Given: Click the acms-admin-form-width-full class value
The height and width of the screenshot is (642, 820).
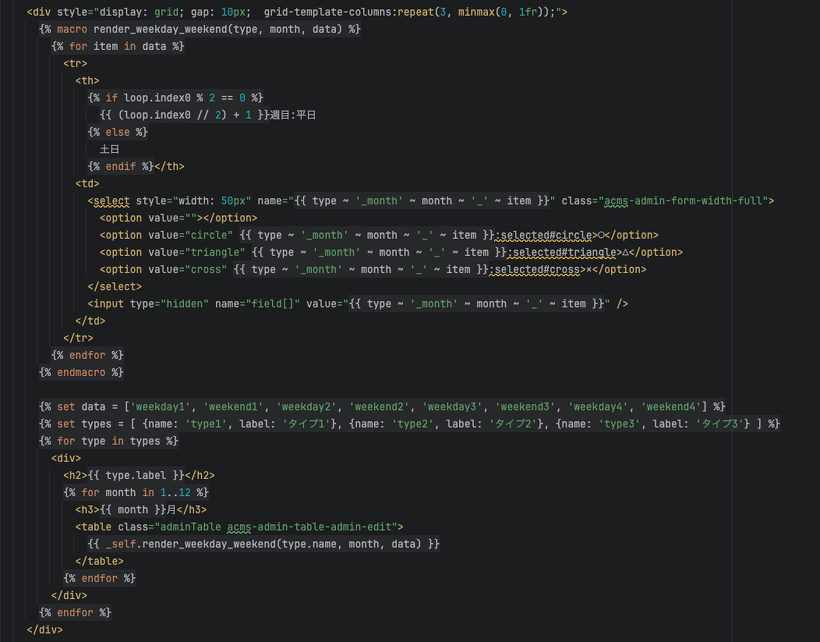Looking at the screenshot, I should coord(686,201).
